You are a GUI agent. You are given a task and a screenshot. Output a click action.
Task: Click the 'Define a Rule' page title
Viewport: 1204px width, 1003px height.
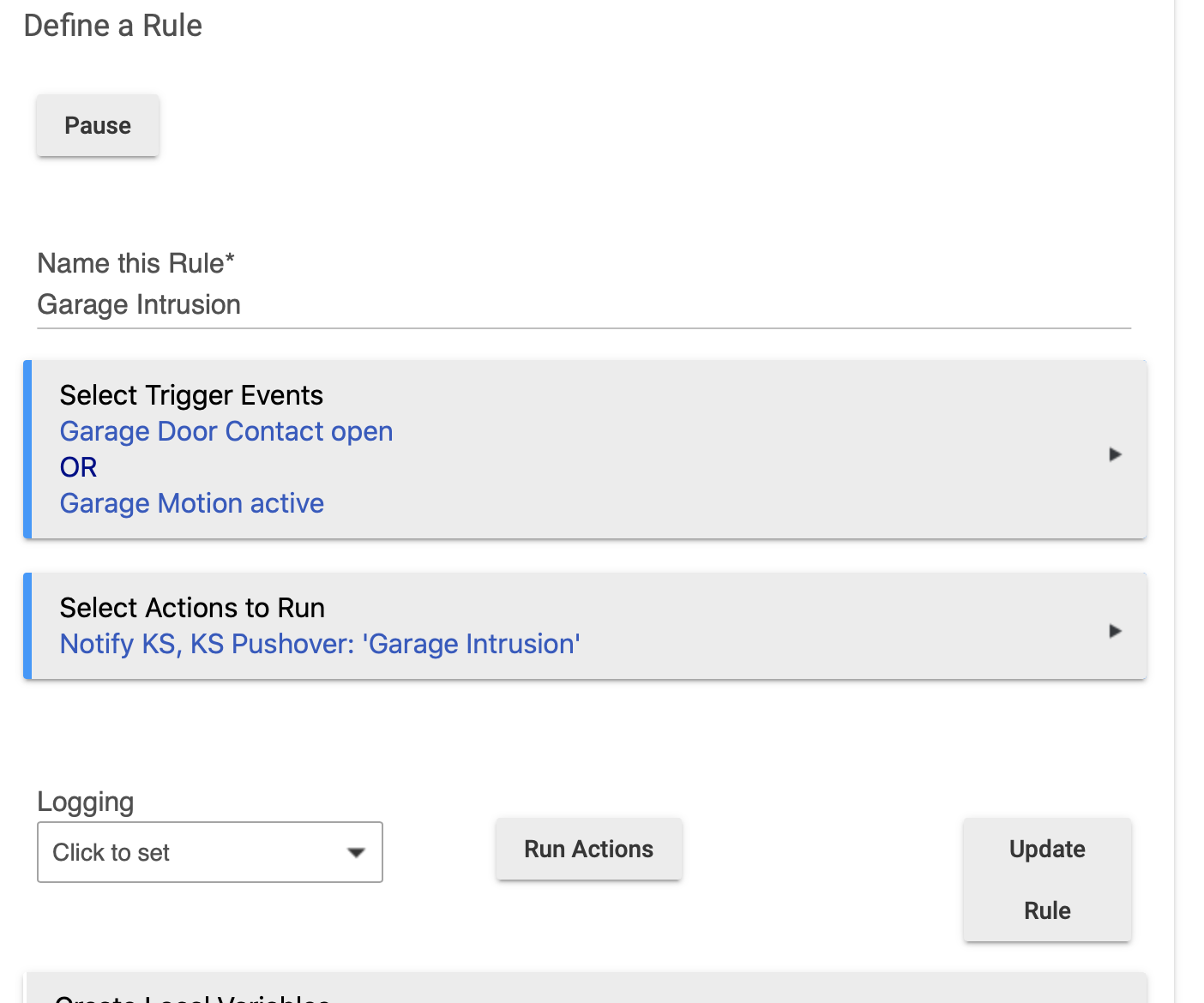pos(113,26)
